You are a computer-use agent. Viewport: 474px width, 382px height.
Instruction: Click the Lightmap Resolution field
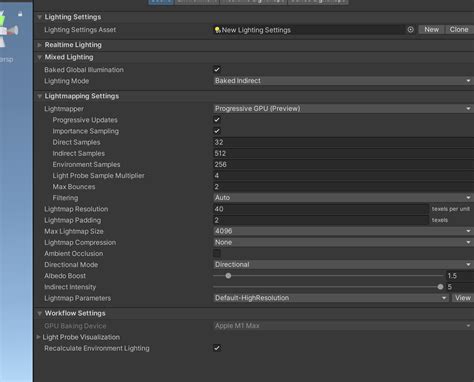321,209
